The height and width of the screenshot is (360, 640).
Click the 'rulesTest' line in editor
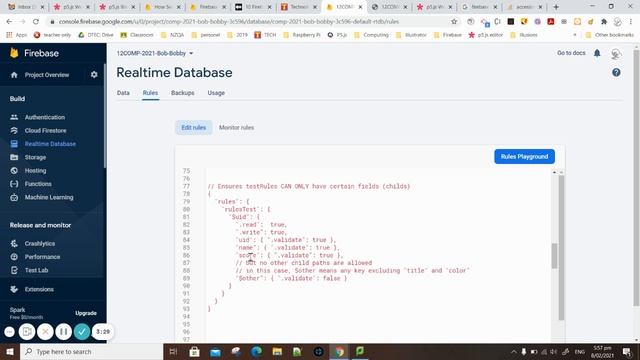246,209
